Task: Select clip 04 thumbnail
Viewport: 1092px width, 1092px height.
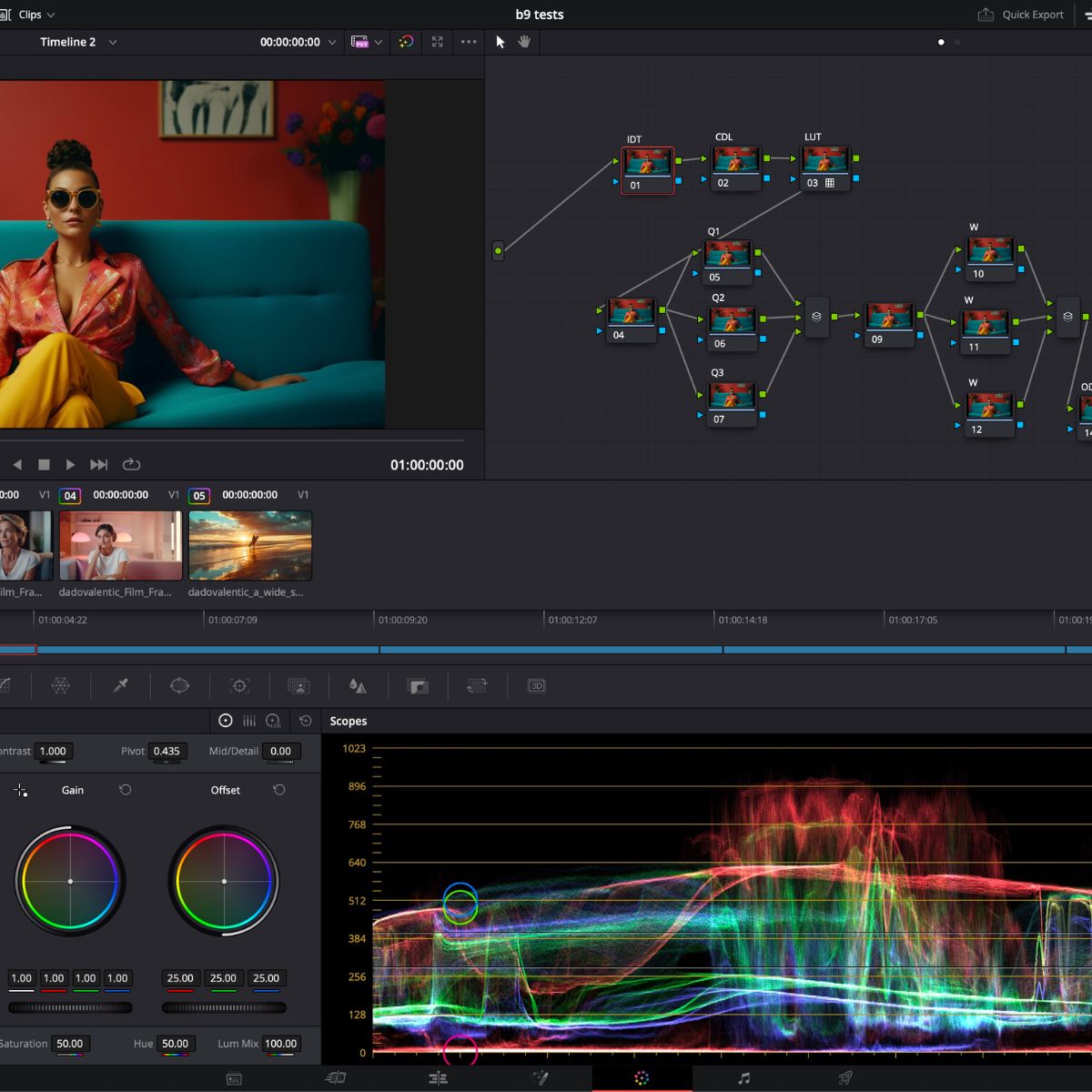Action: pos(120,545)
